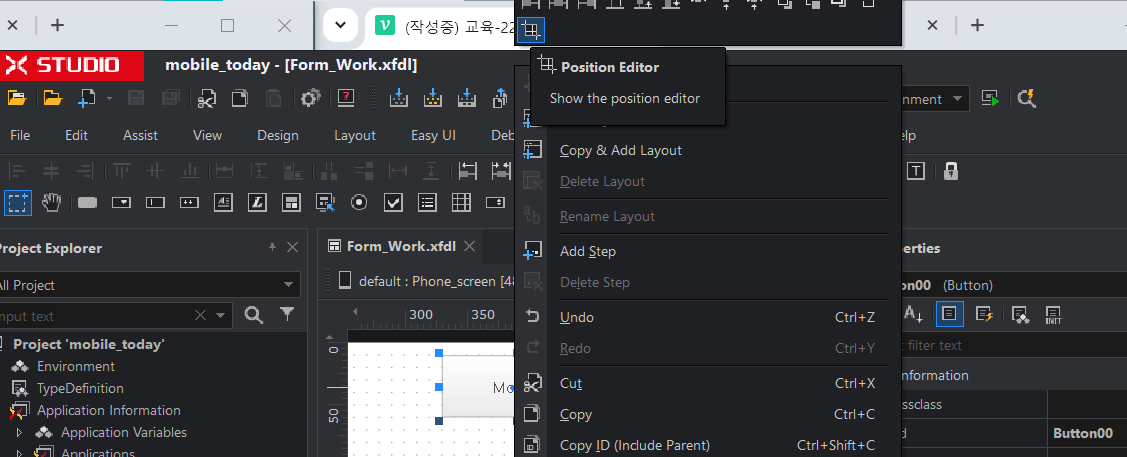The width and height of the screenshot is (1127, 457).
Task: Show the event list in Properties
Action: pos(984,314)
